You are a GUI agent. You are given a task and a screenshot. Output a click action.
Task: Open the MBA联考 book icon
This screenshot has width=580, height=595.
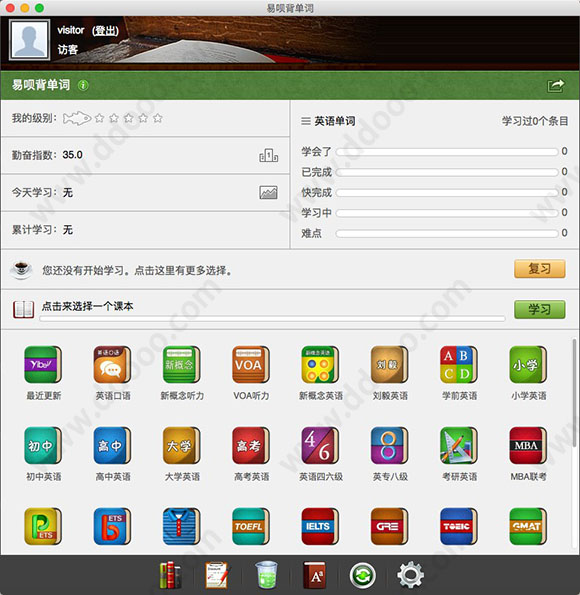pyautogui.click(x=528, y=445)
